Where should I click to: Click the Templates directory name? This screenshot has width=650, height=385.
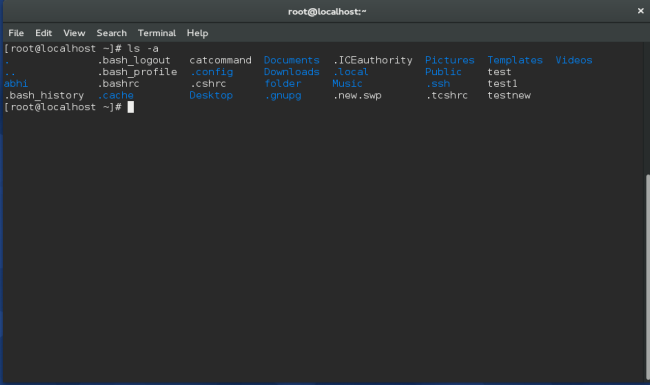pos(515,60)
